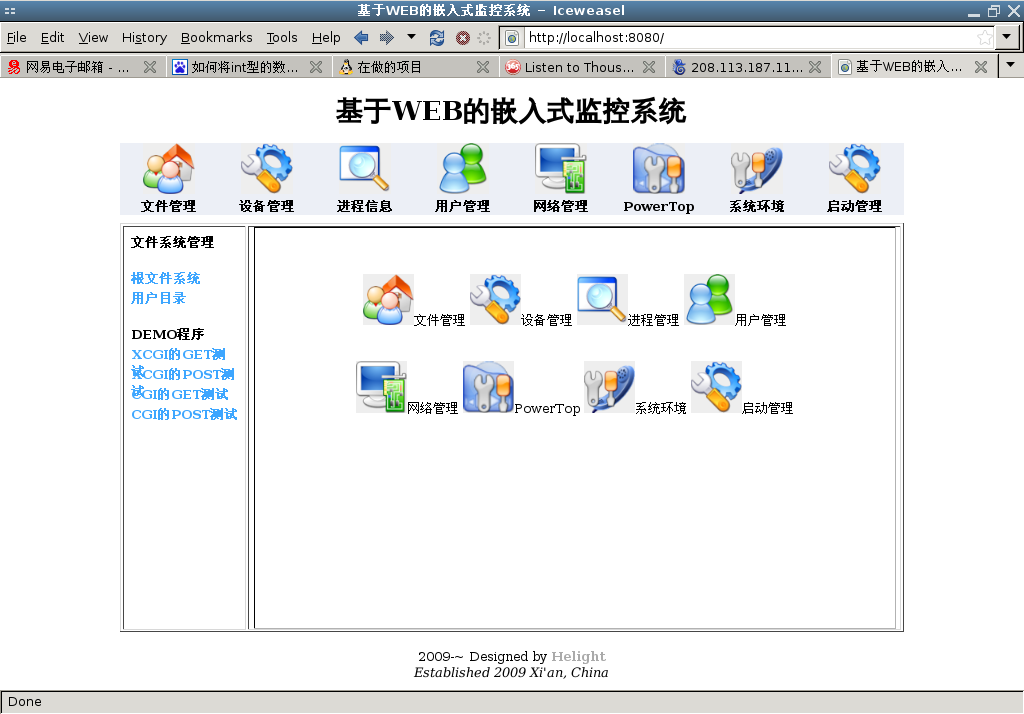Open the Bookmarks menu
The height and width of the screenshot is (714, 1024).
216,38
